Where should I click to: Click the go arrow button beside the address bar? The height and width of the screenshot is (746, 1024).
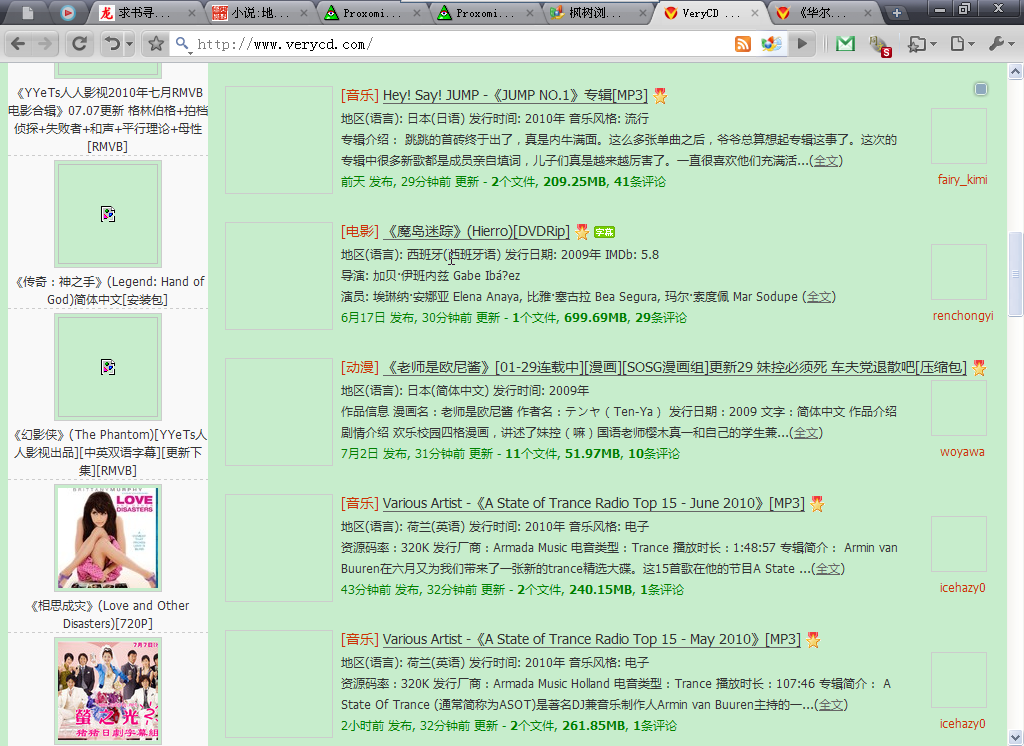click(802, 44)
